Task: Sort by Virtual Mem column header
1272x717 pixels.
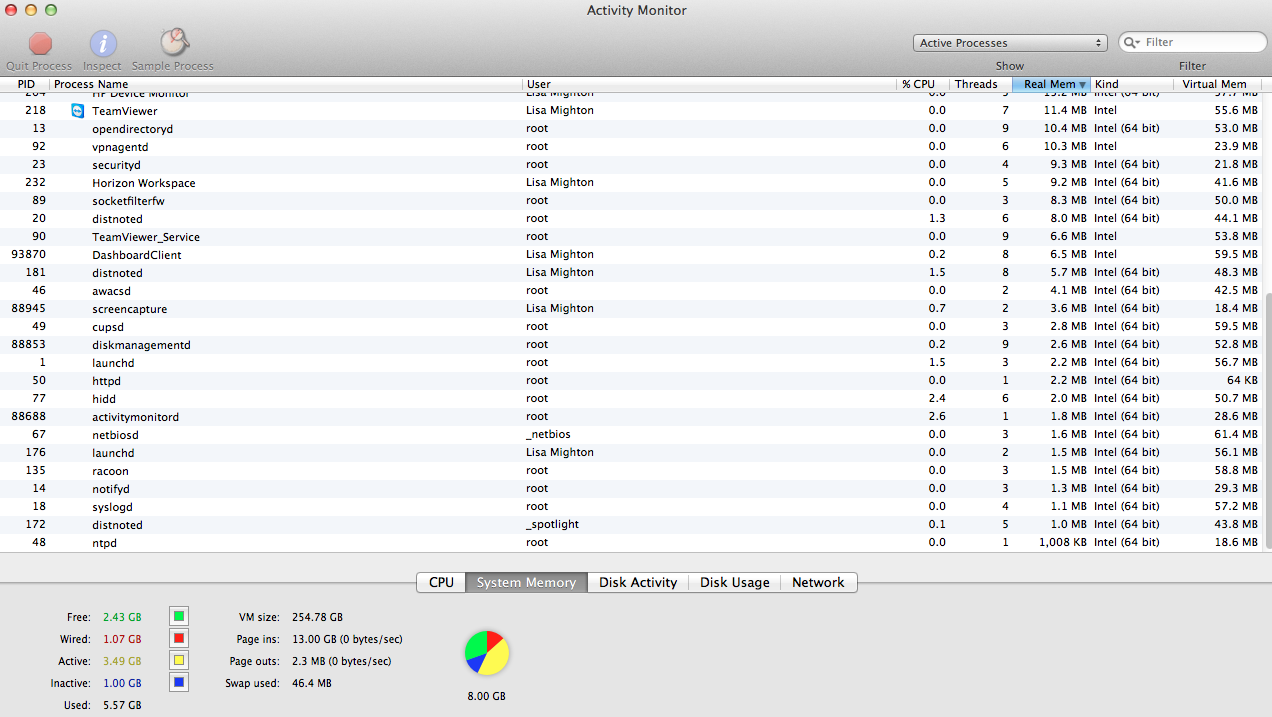Action: click(1217, 85)
